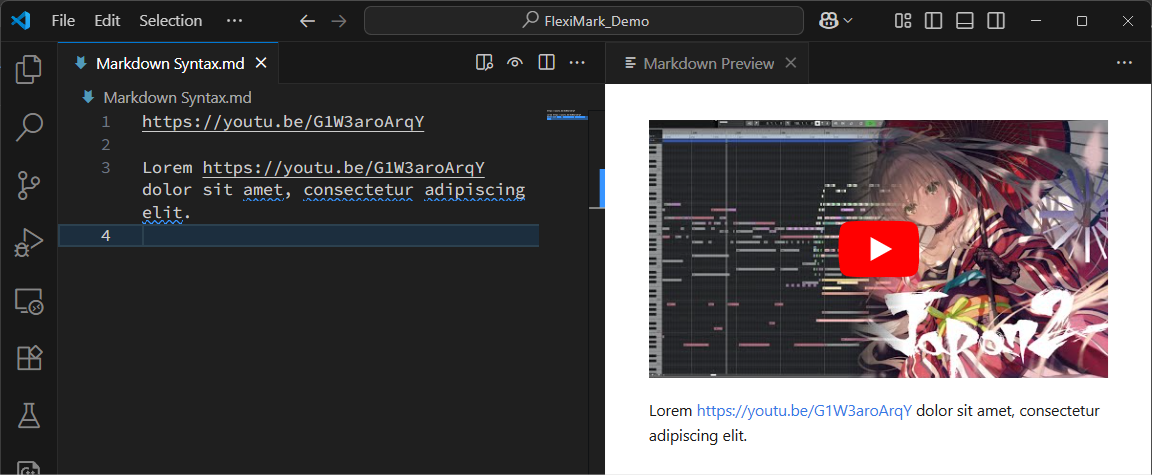
Task: Open the Explorer view in activity bar
Action: pos(29,69)
